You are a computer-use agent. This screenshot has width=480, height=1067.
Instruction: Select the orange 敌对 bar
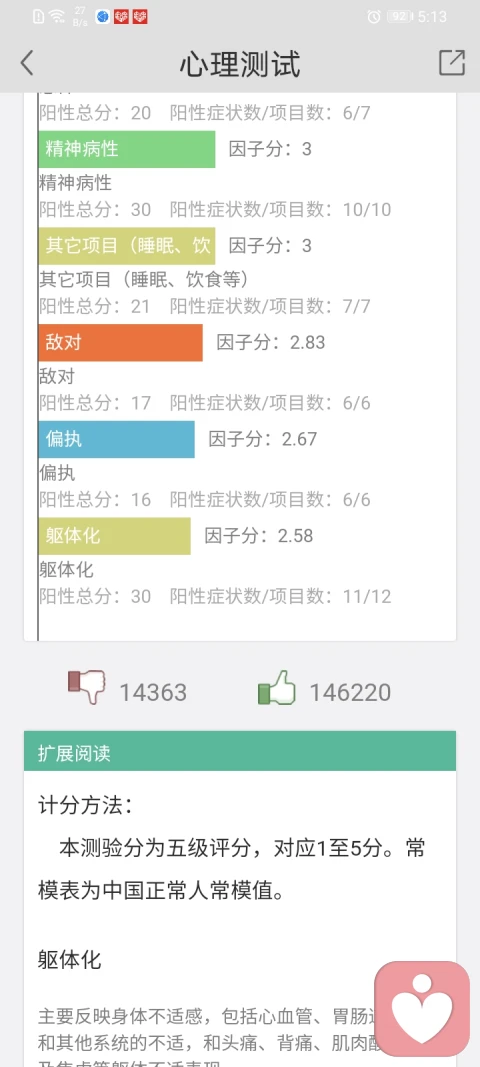pos(121,342)
